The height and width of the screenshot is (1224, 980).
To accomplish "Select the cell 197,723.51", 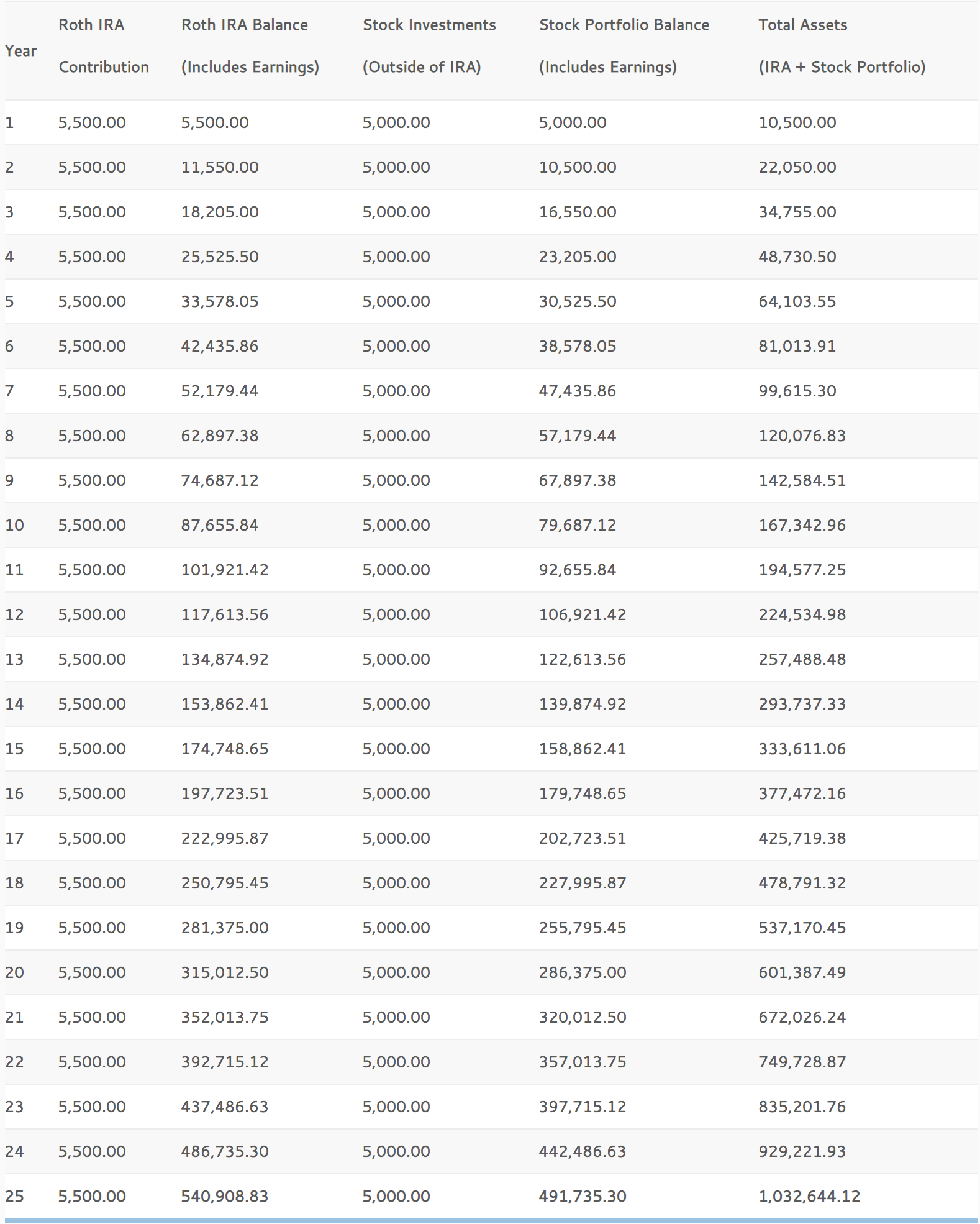I will [x=225, y=793].
